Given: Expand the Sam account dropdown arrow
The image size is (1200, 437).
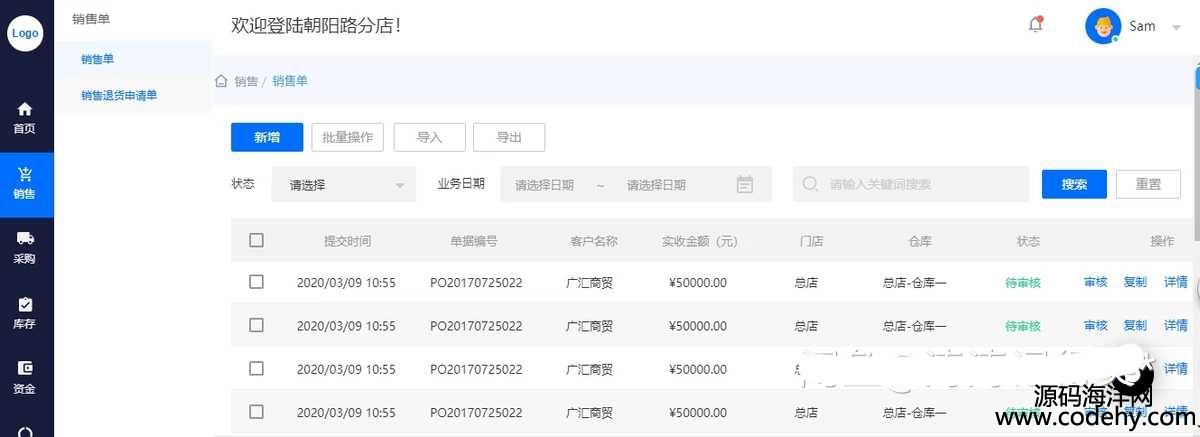Looking at the screenshot, I should pyautogui.click(x=1176, y=27).
